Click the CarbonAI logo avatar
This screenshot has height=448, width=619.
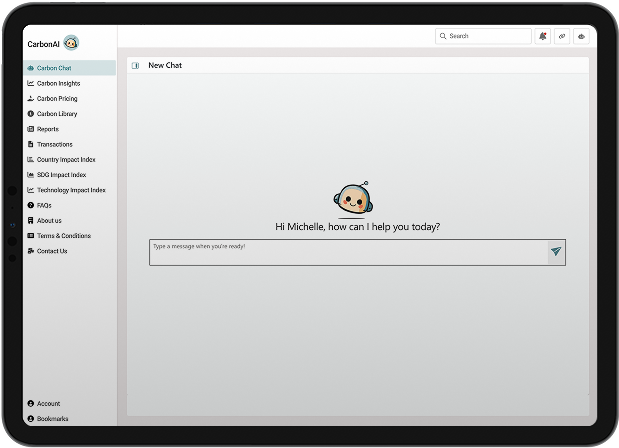pos(71,43)
